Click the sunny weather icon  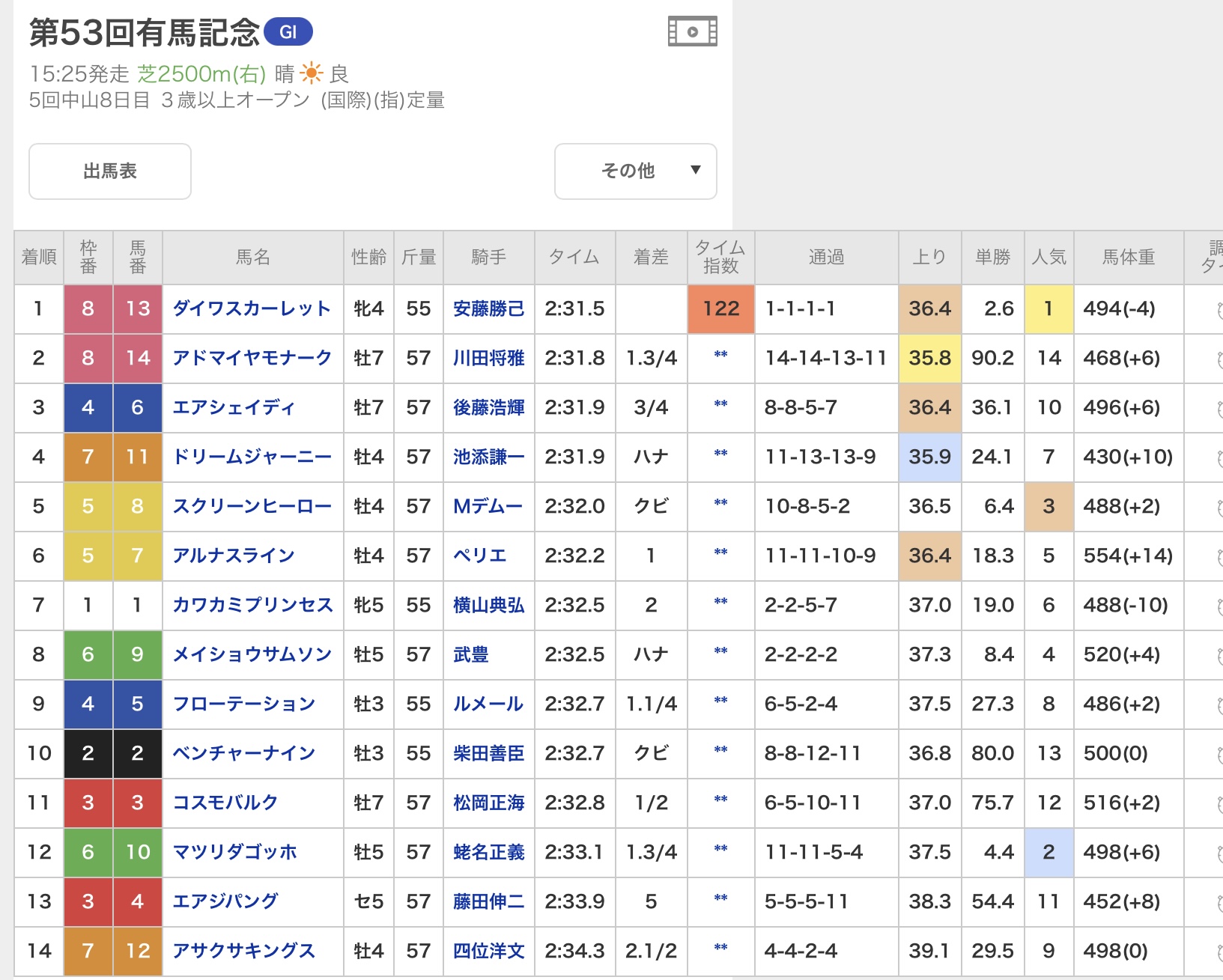pos(311,73)
